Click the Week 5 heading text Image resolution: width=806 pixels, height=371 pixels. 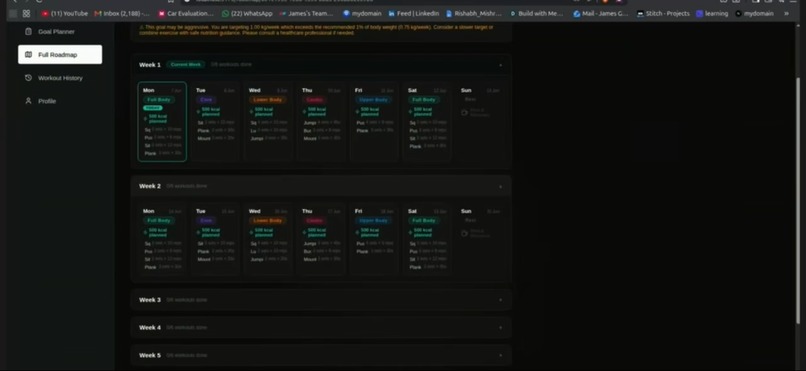[x=150, y=356]
